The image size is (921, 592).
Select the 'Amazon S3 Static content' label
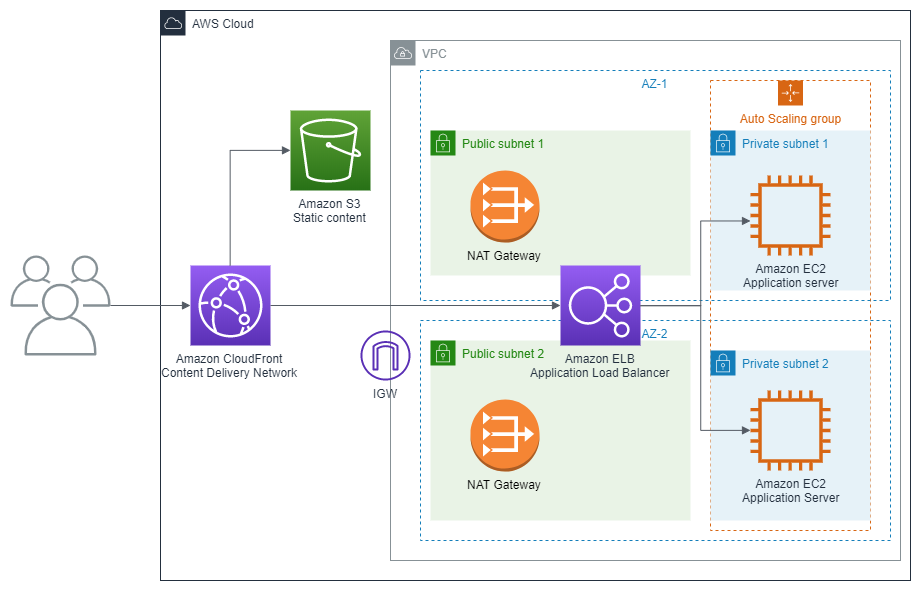(330, 211)
